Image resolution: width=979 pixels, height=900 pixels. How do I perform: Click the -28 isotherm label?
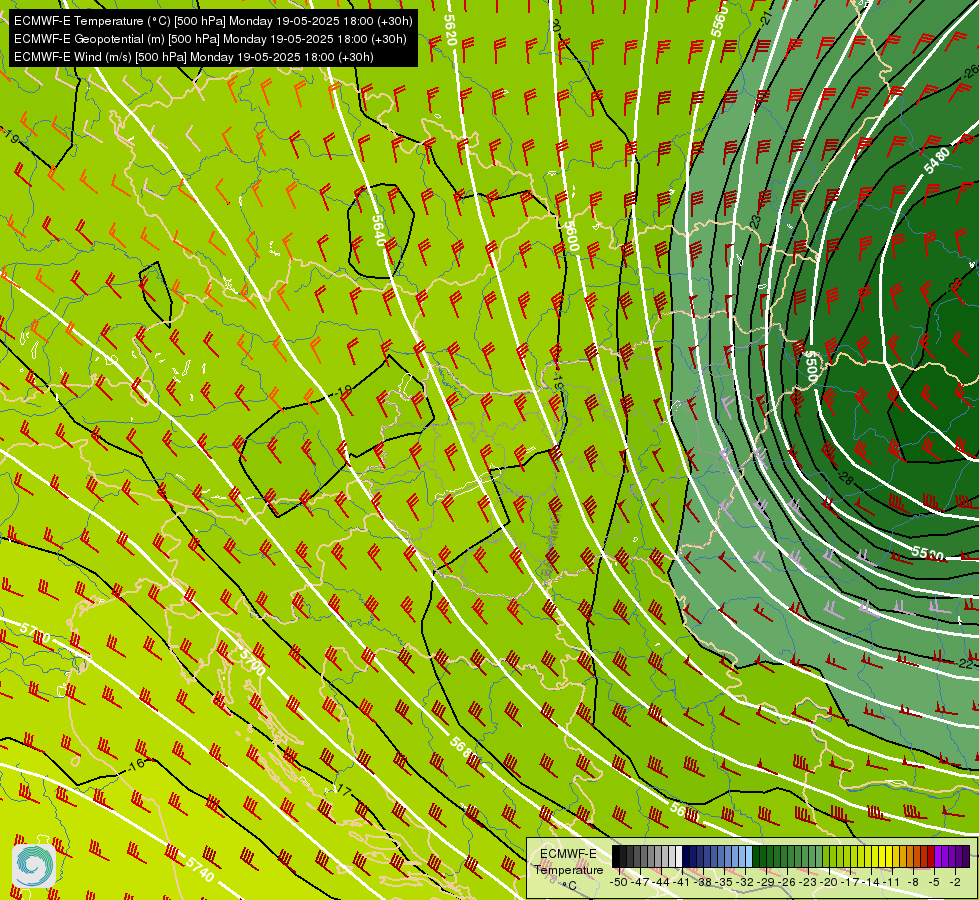pos(844,478)
